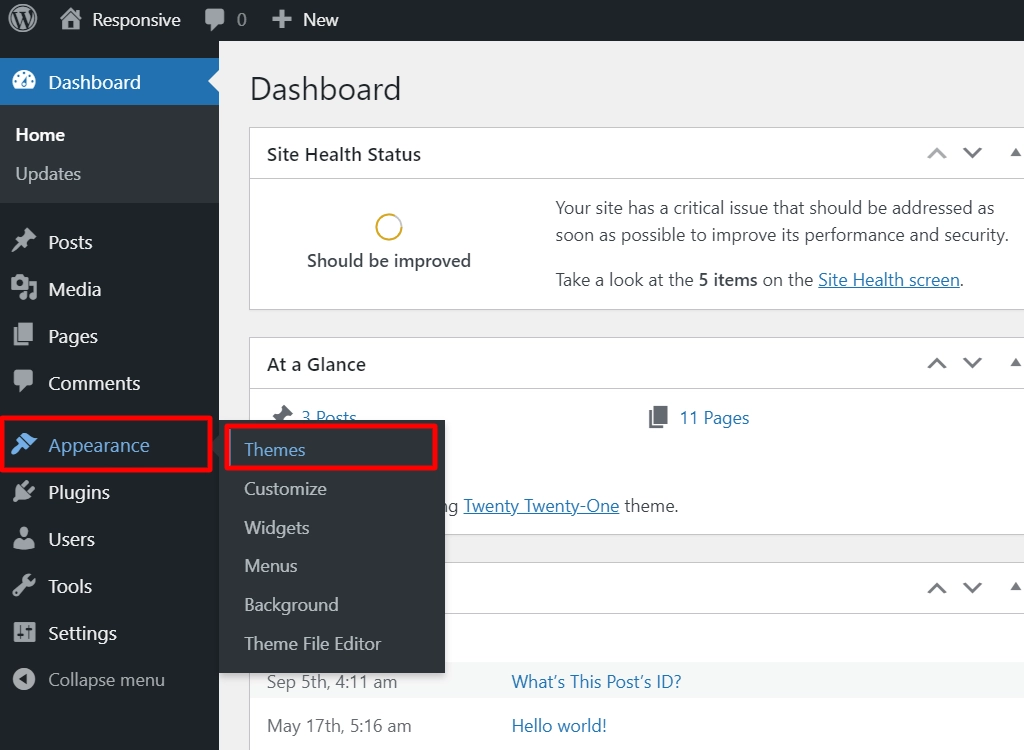The image size is (1024, 750).
Task: Move Site Health Status panel down
Action: (972, 153)
